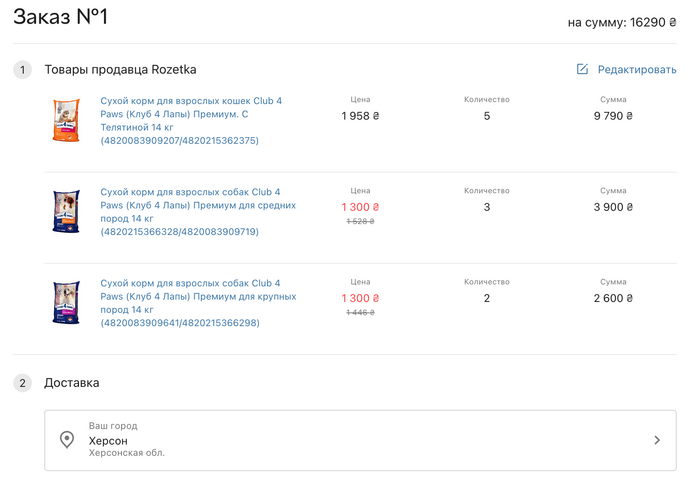Select the large-breed dog food product image
Viewport: 700px width, 480px height.
(x=66, y=302)
